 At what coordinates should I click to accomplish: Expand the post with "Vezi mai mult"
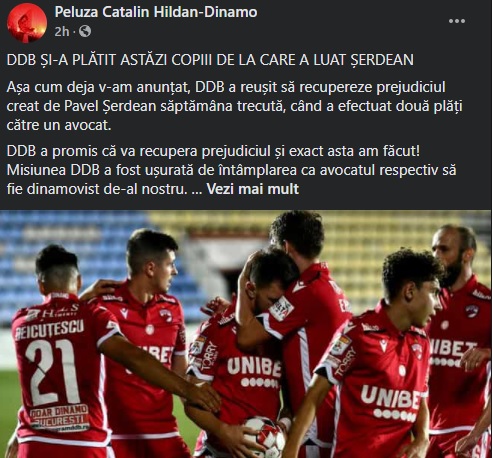tap(253, 189)
